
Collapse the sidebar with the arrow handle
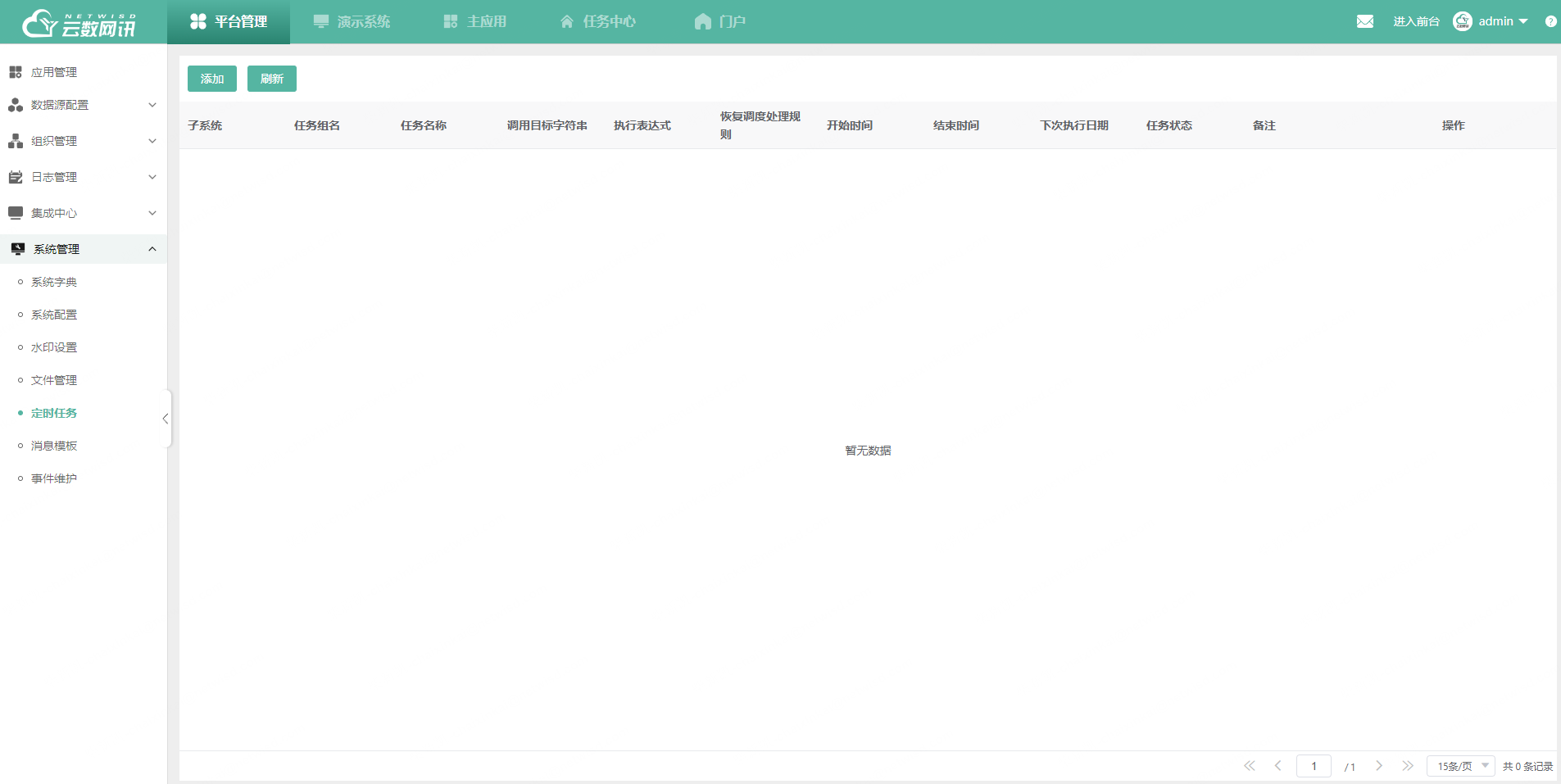(x=166, y=419)
